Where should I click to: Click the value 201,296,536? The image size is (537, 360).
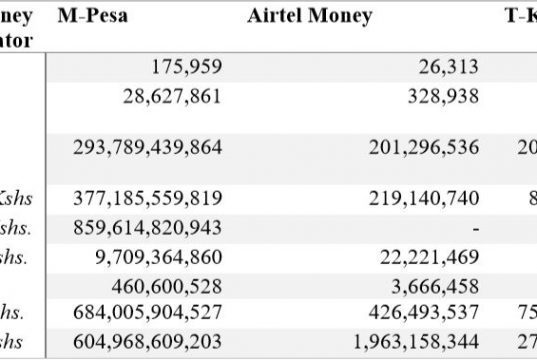[424, 148]
